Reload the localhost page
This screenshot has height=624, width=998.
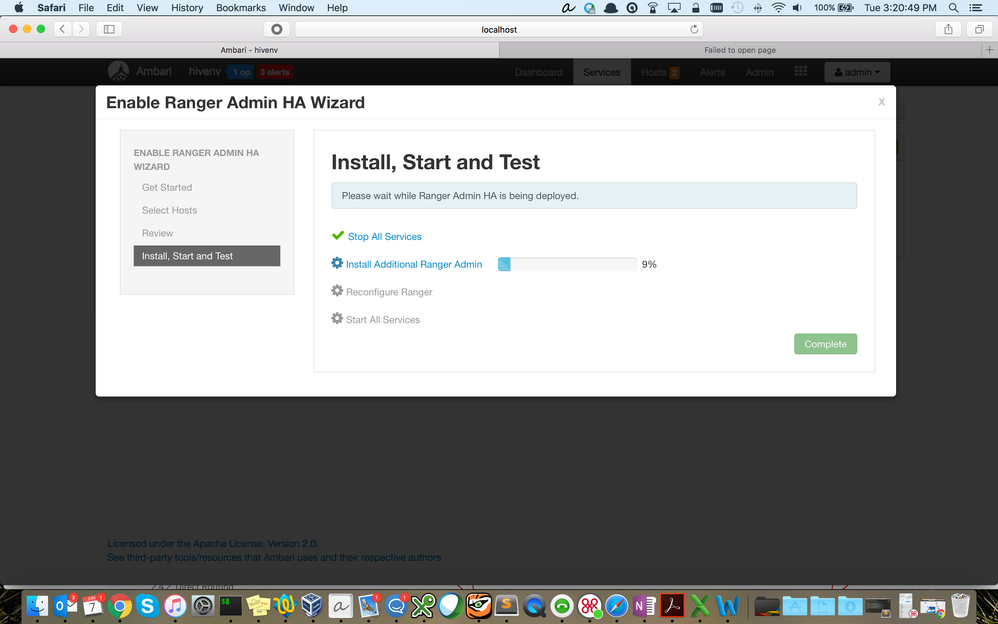694,29
